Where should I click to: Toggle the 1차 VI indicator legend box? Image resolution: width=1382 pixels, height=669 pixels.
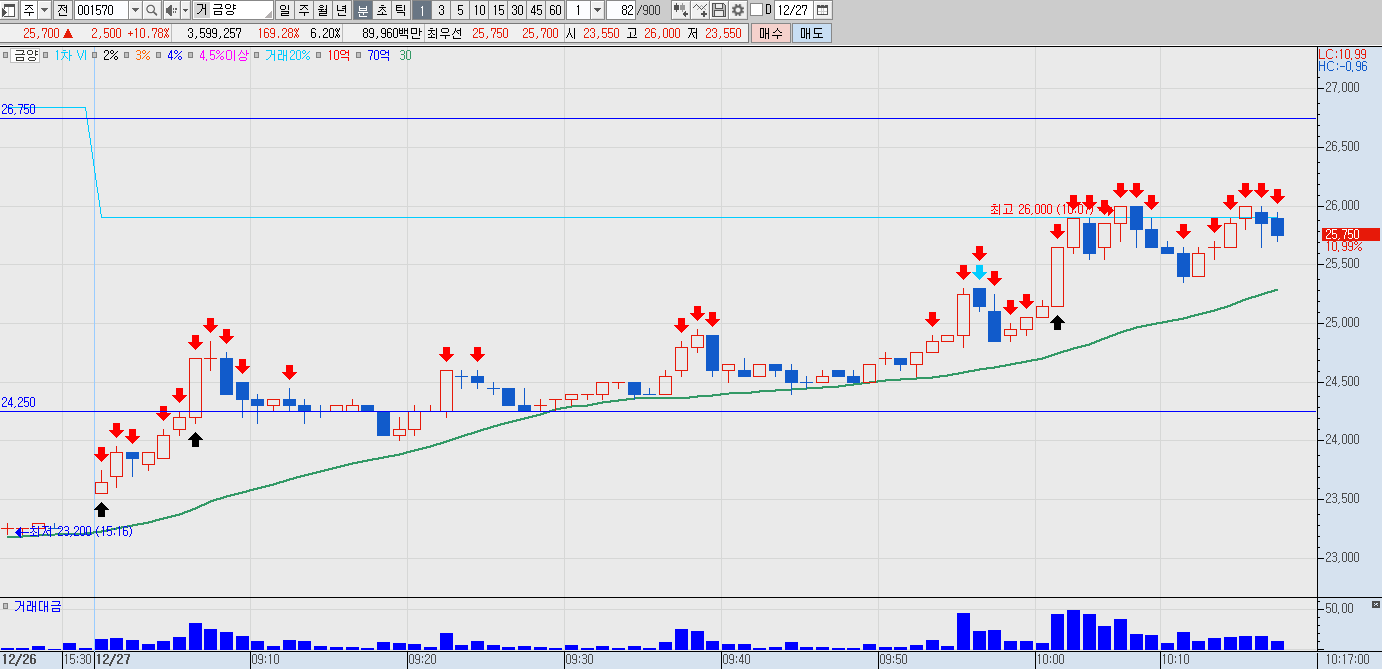pyautogui.click(x=47, y=55)
